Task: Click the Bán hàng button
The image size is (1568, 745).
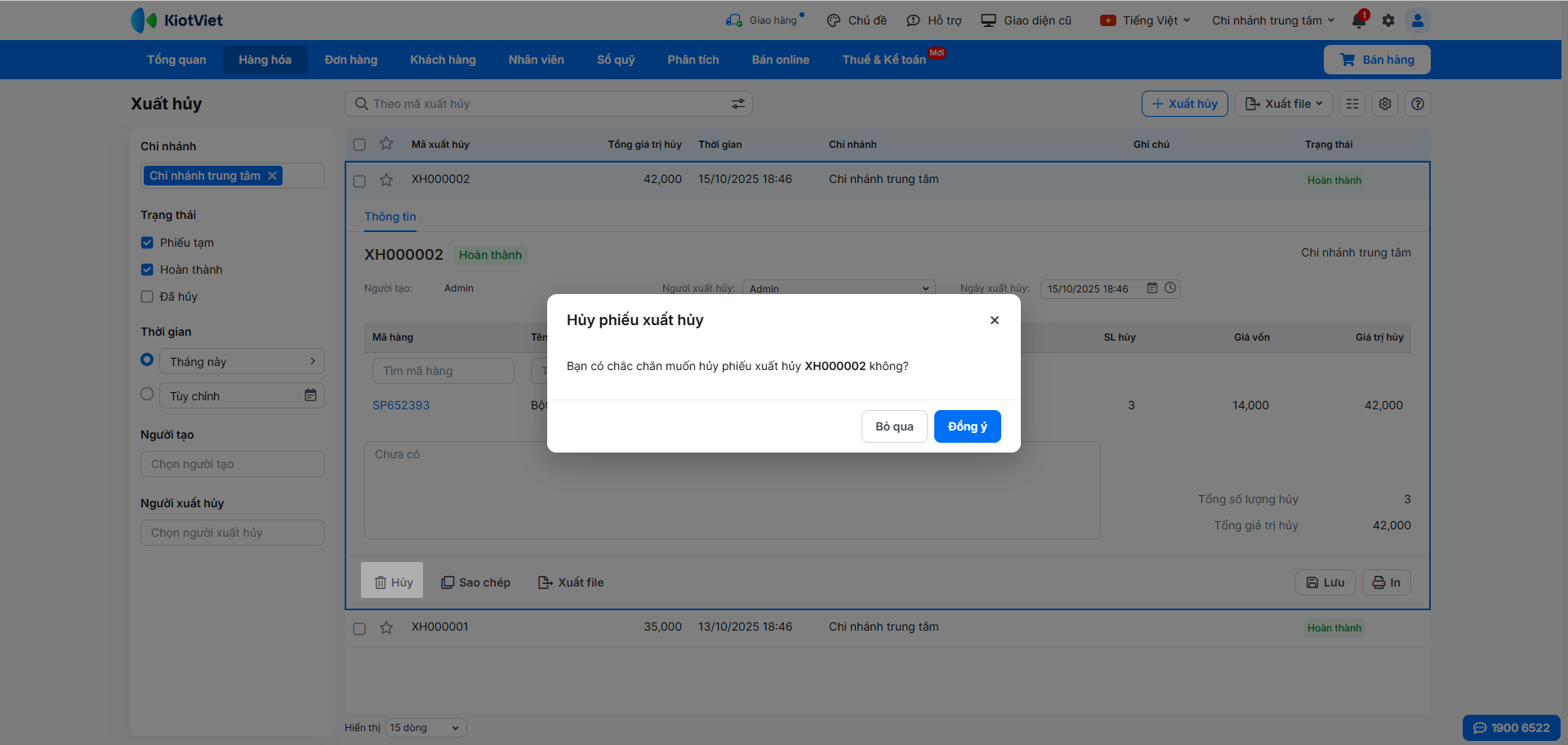Action: click(1377, 60)
